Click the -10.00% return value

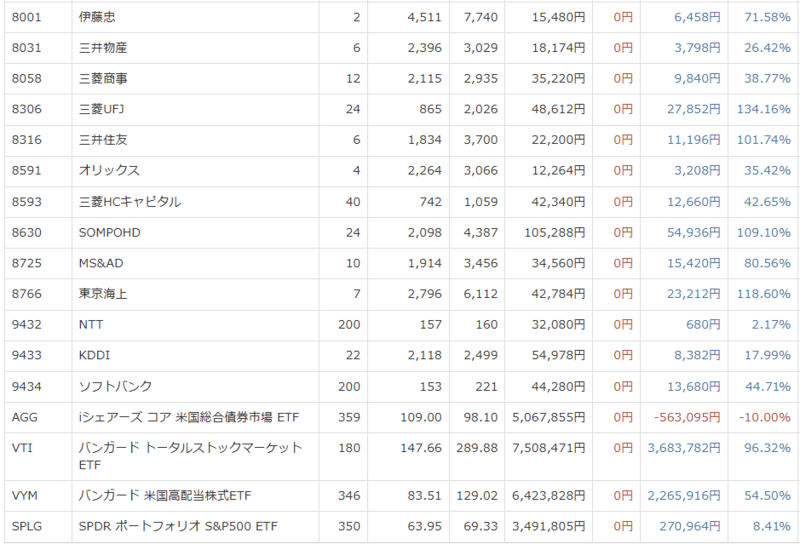tap(764, 417)
